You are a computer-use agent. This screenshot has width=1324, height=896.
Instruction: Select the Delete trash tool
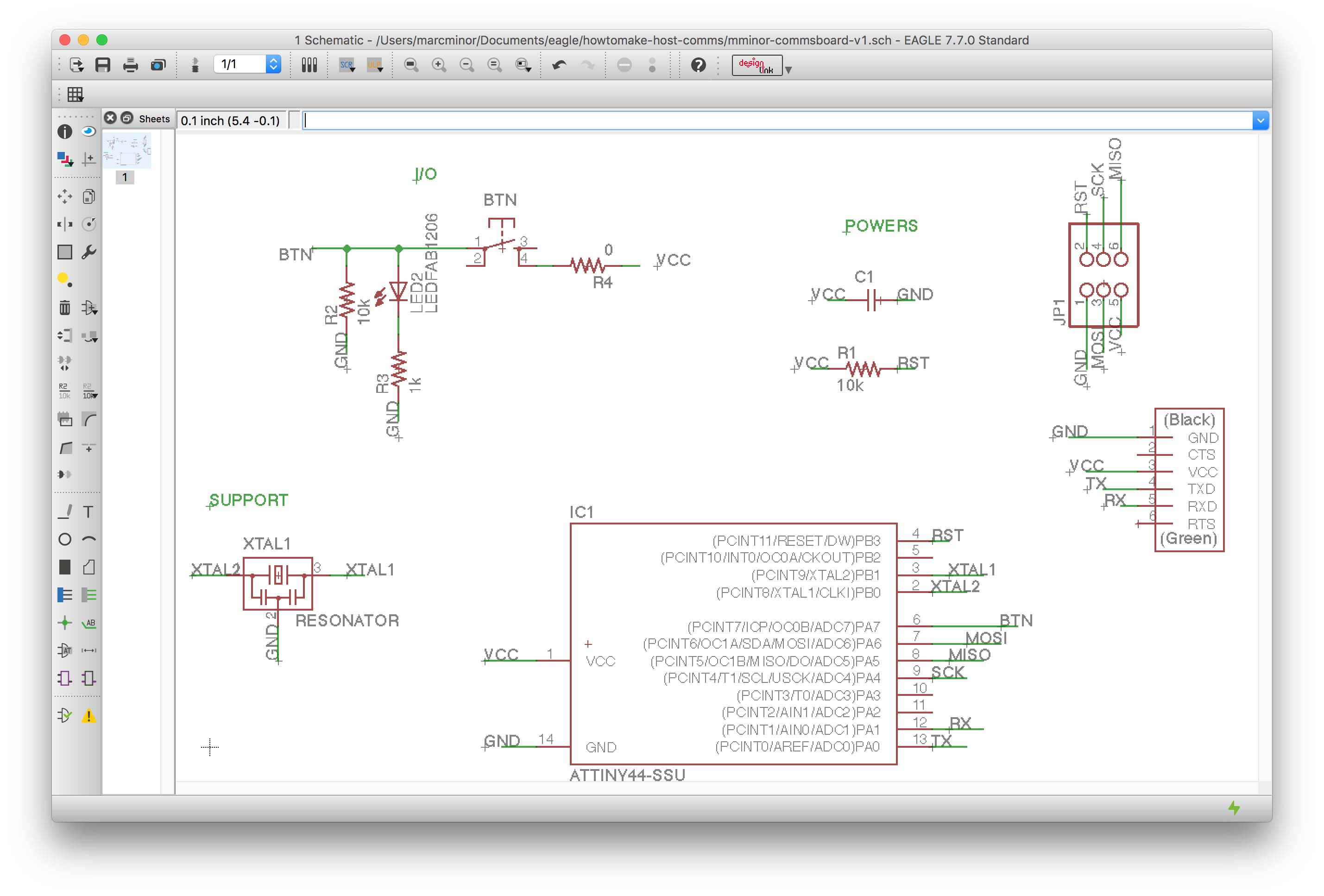[65, 308]
